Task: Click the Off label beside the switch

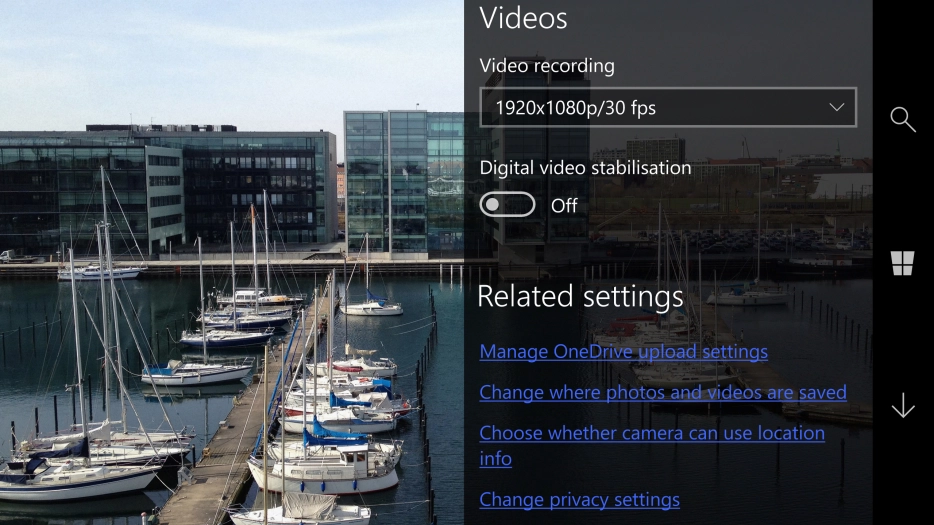Action: coord(564,206)
